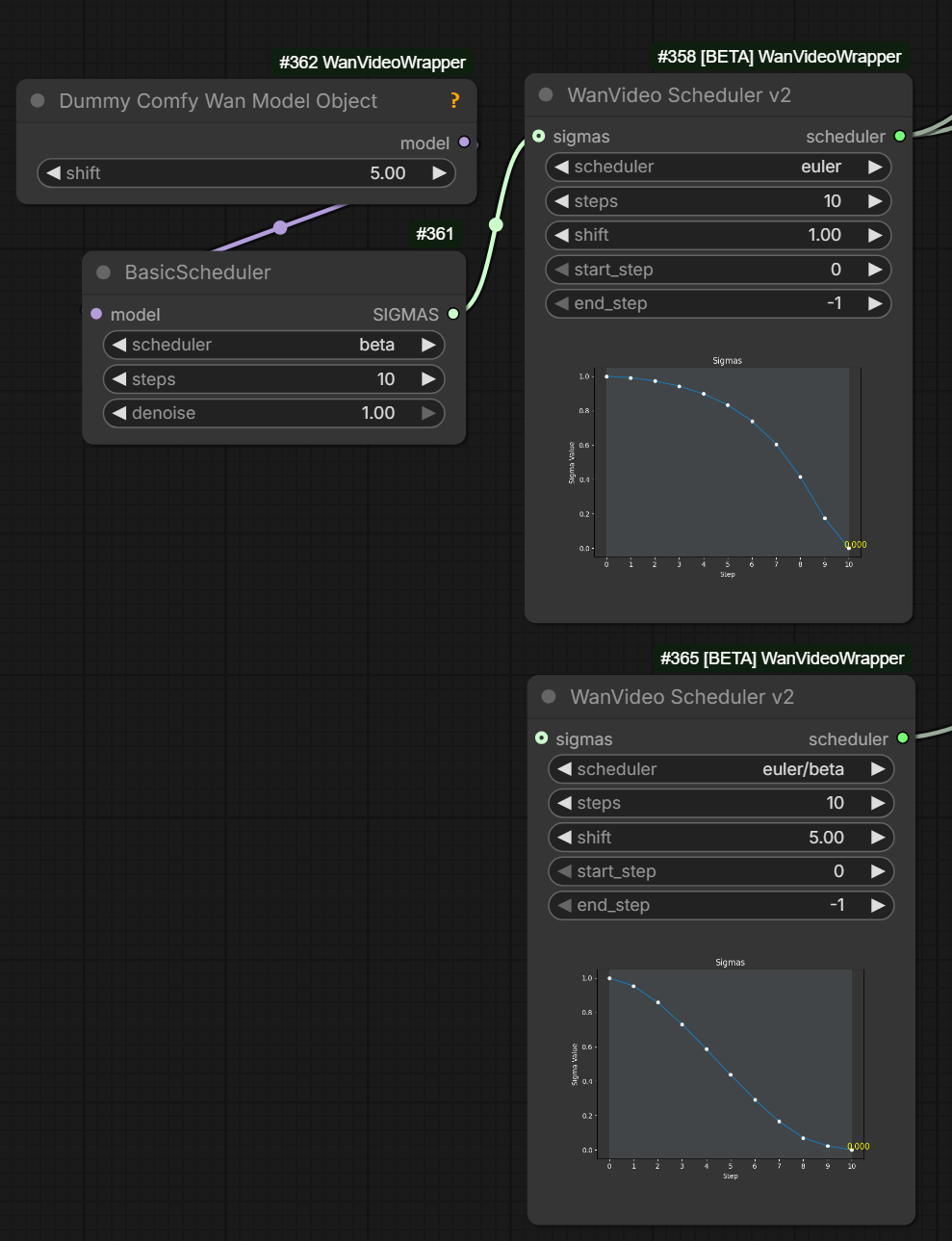
Task: Click the scheduler output socket on node #365
Action: coord(902,738)
